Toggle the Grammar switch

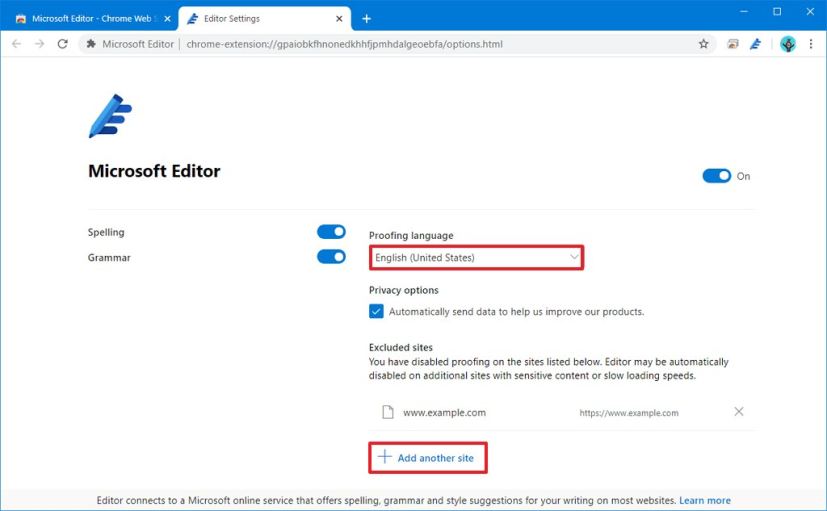(331, 257)
